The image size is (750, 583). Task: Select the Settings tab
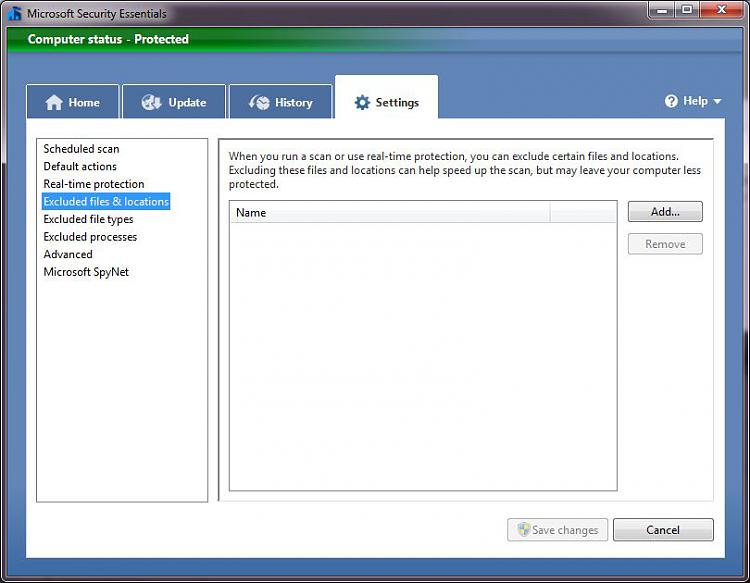[x=386, y=98]
